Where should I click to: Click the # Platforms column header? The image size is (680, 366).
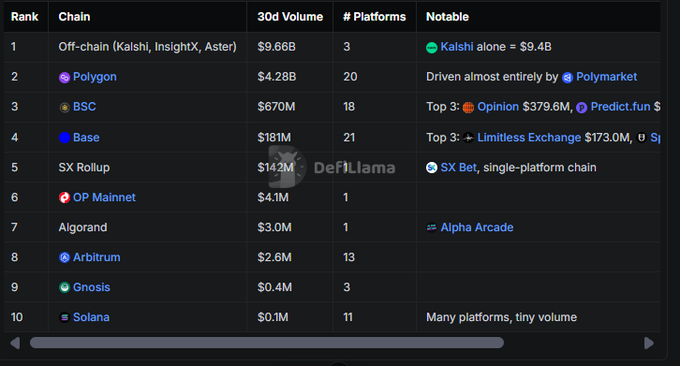click(x=374, y=17)
